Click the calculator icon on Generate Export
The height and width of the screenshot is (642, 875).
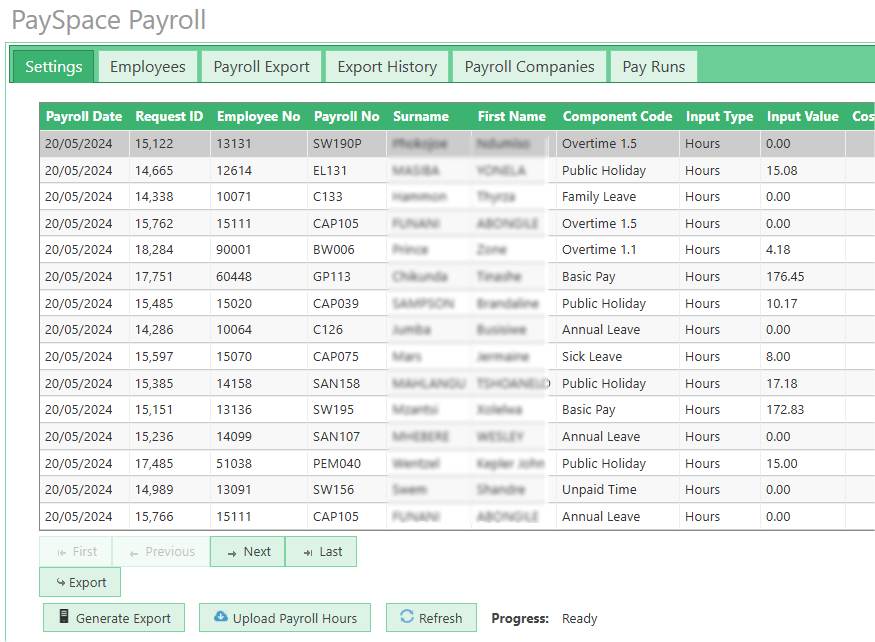[64, 616]
